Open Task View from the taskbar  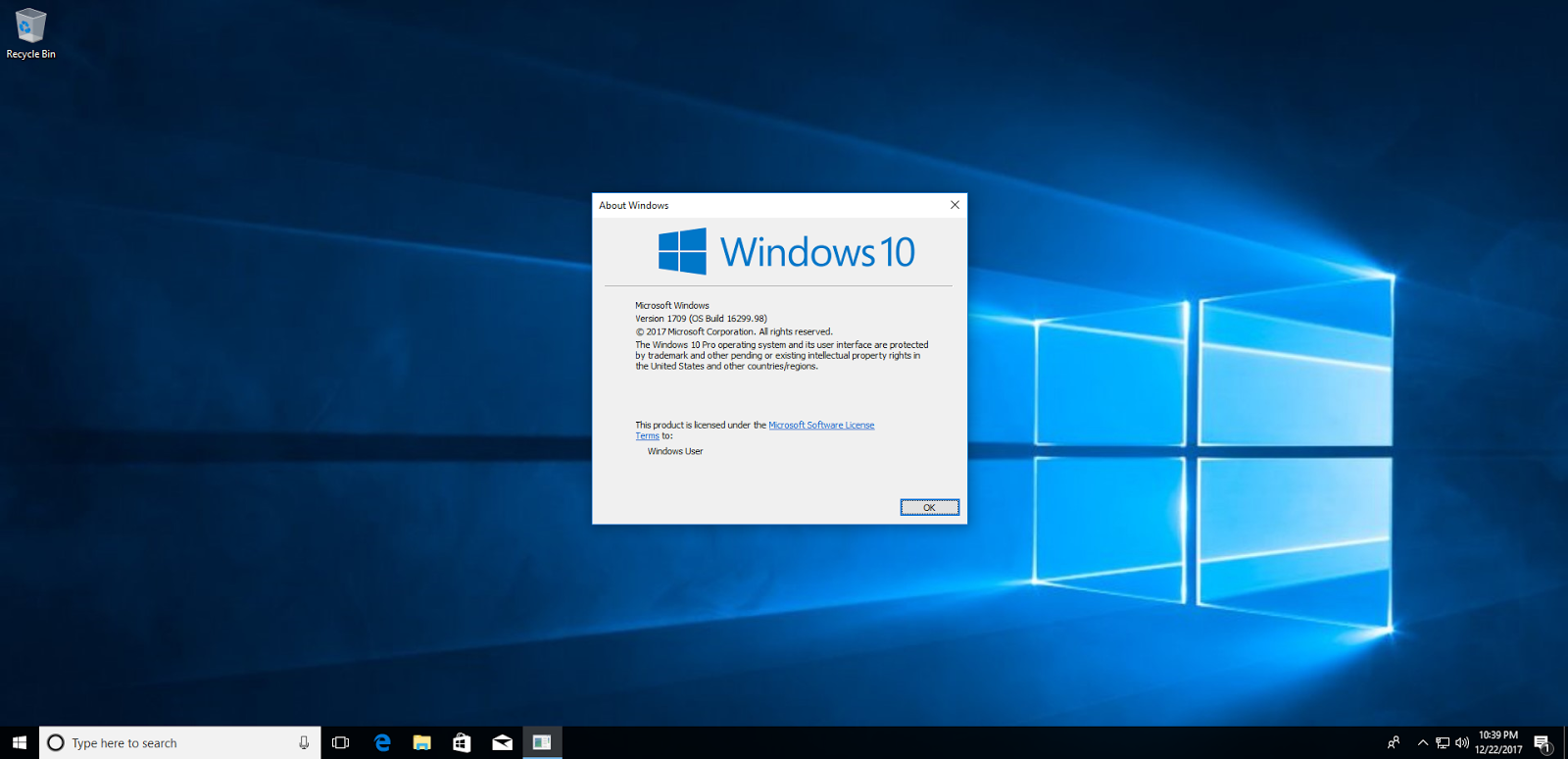341,742
